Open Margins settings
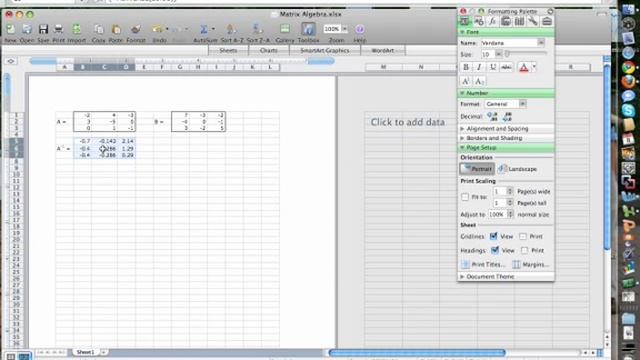 [531, 264]
